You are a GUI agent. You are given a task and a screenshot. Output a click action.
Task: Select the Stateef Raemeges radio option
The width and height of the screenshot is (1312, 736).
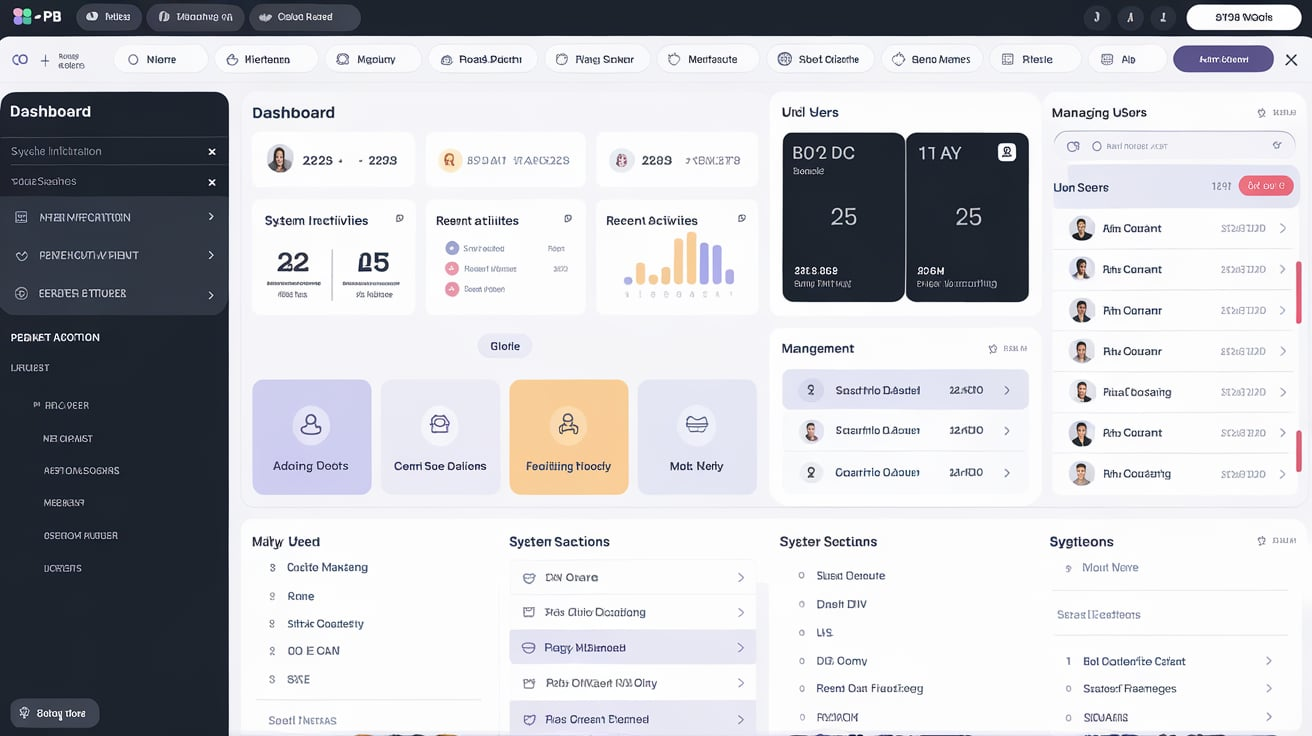click(x=1069, y=689)
